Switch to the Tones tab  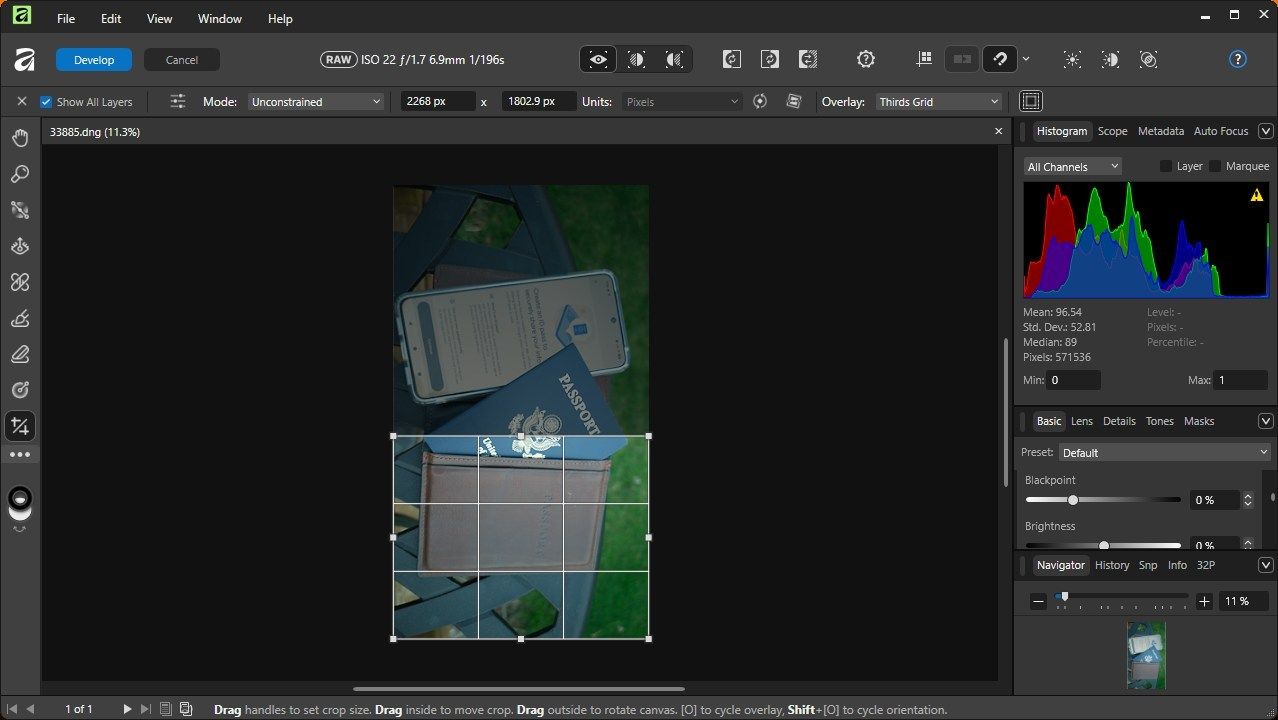click(1159, 421)
